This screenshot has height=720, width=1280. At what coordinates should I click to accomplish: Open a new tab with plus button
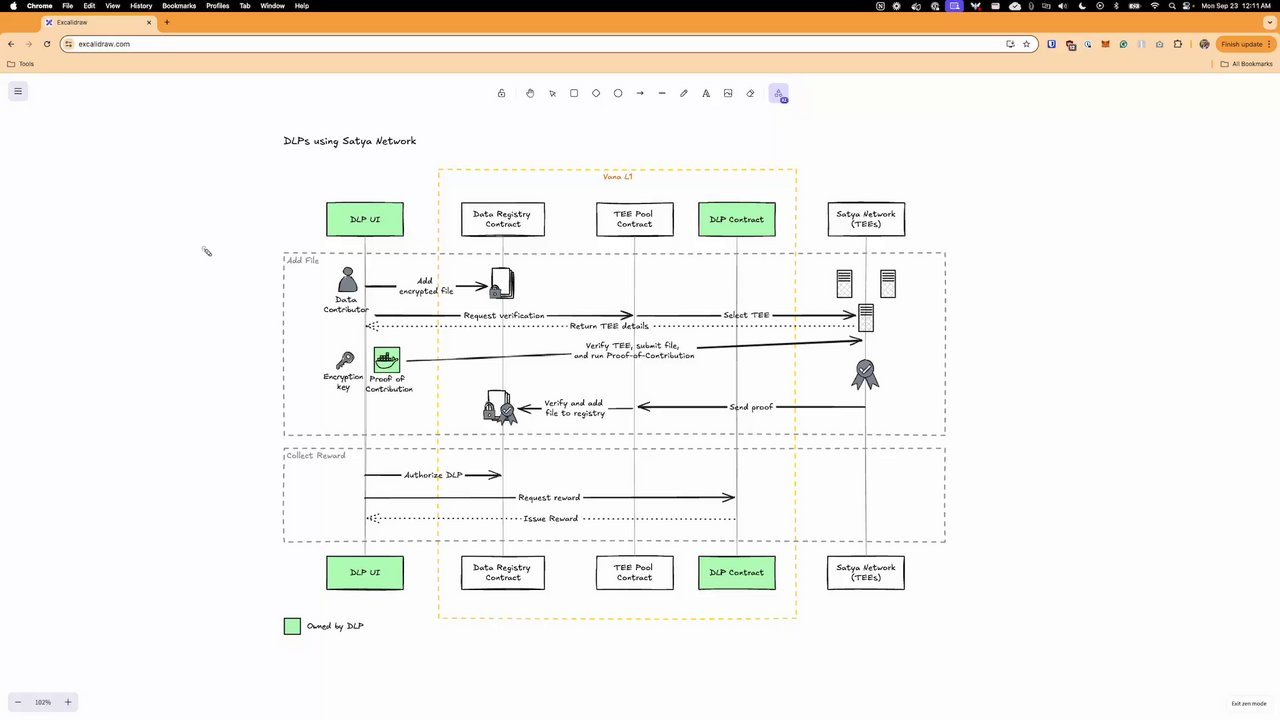pyautogui.click(x=167, y=22)
